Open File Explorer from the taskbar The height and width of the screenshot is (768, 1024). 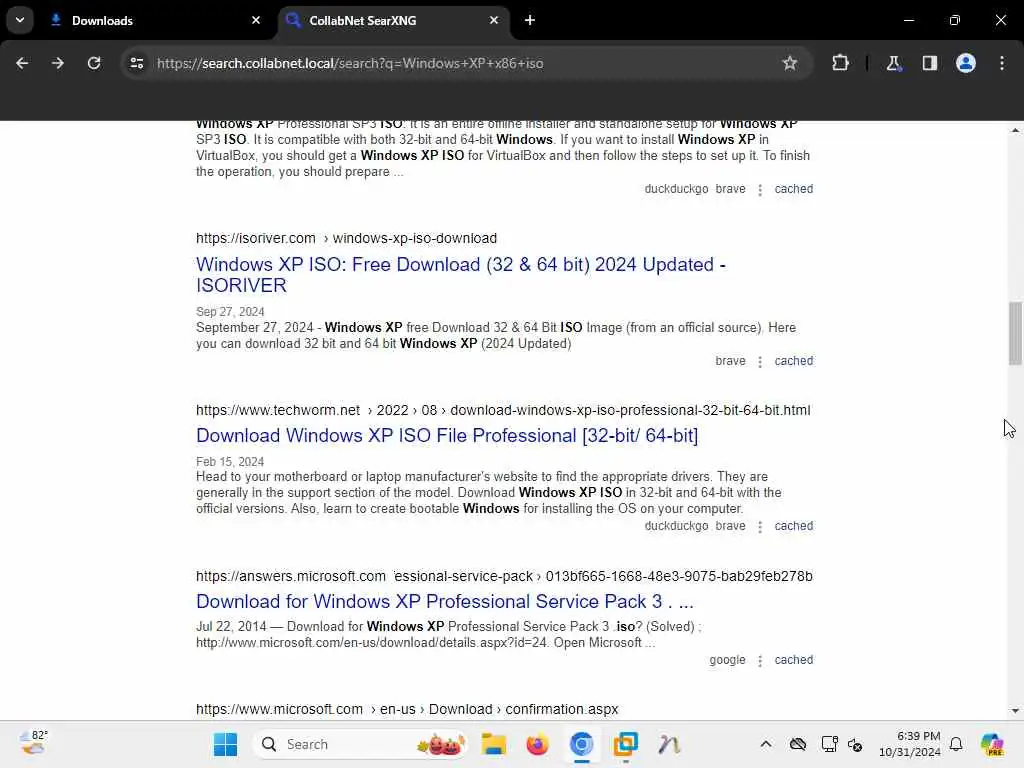click(494, 744)
